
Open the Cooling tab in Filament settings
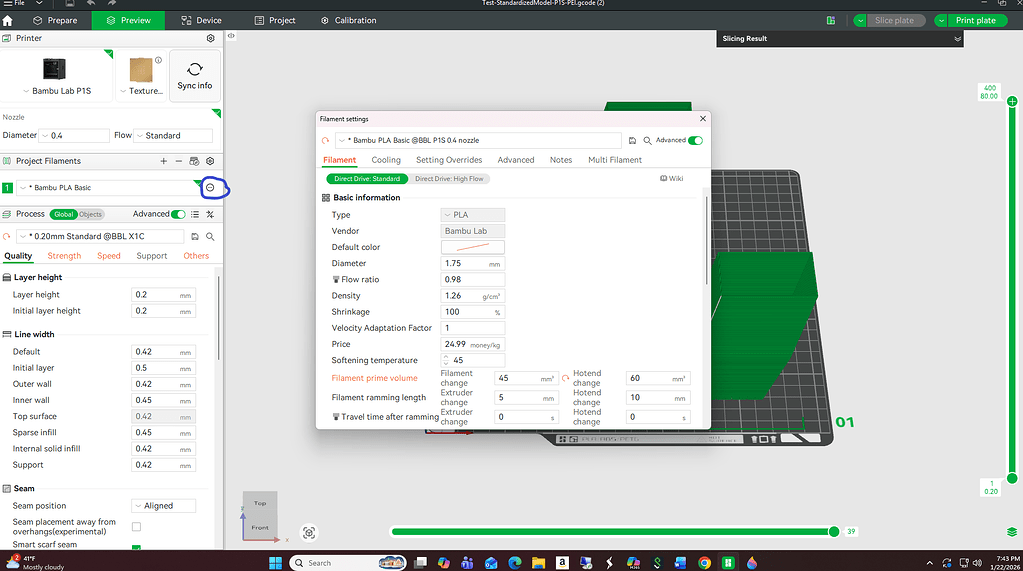pyautogui.click(x=386, y=160)
